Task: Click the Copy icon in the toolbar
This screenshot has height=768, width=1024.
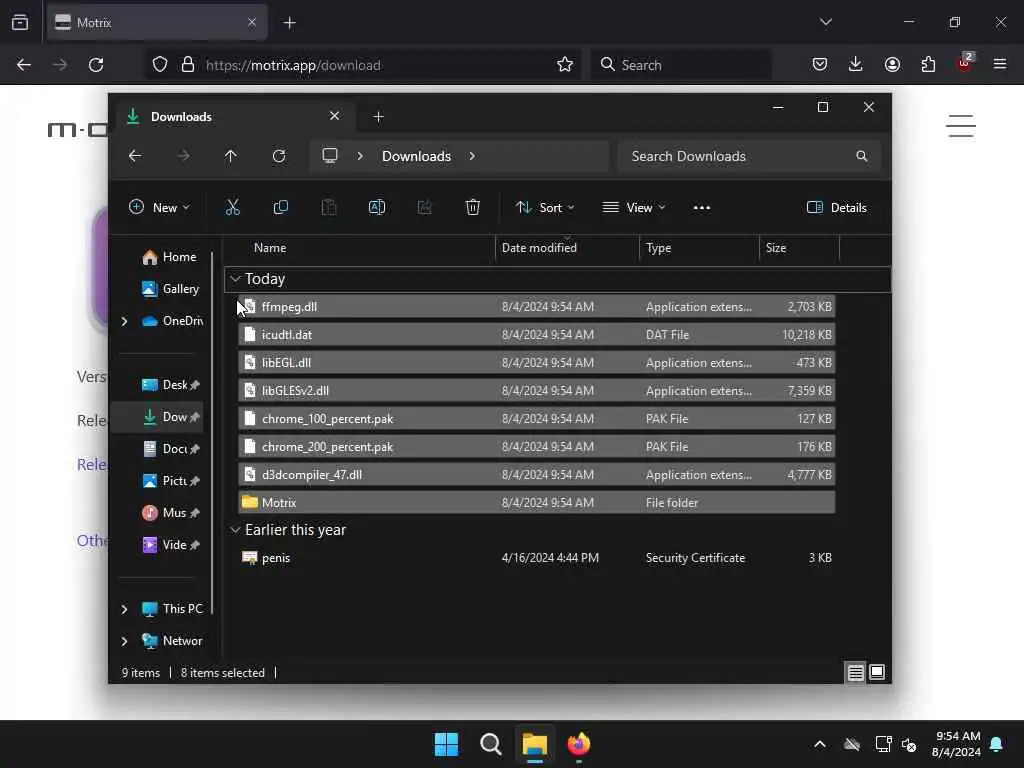Action: coord(281,208)
